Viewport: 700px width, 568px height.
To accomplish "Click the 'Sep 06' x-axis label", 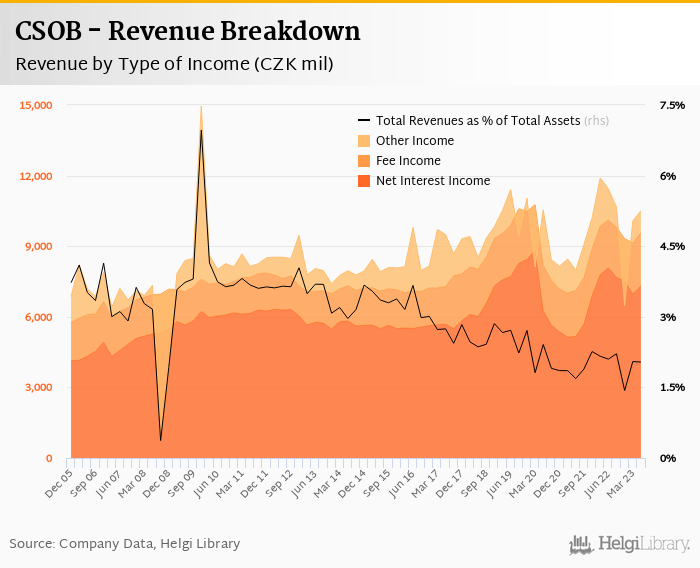I will click(x=83, y=484).
